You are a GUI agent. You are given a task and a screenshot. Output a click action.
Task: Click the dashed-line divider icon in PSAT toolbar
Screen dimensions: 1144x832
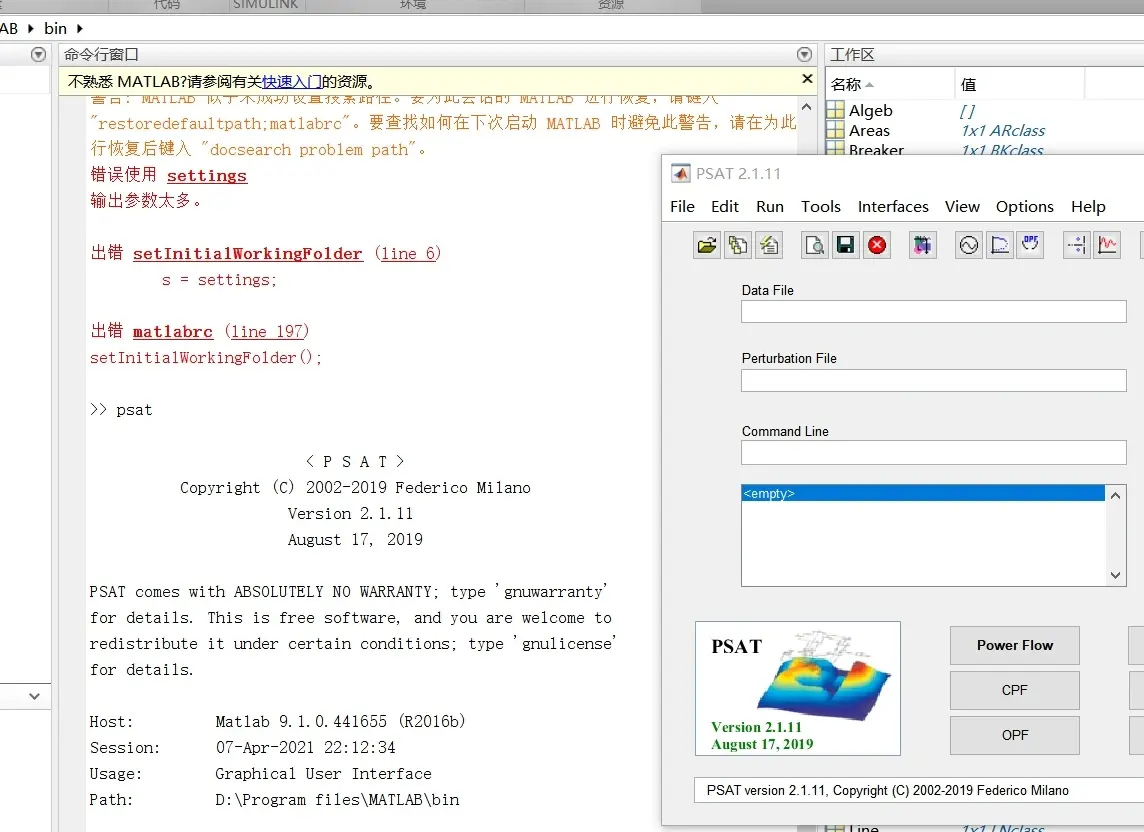[x=1077, y=245]
